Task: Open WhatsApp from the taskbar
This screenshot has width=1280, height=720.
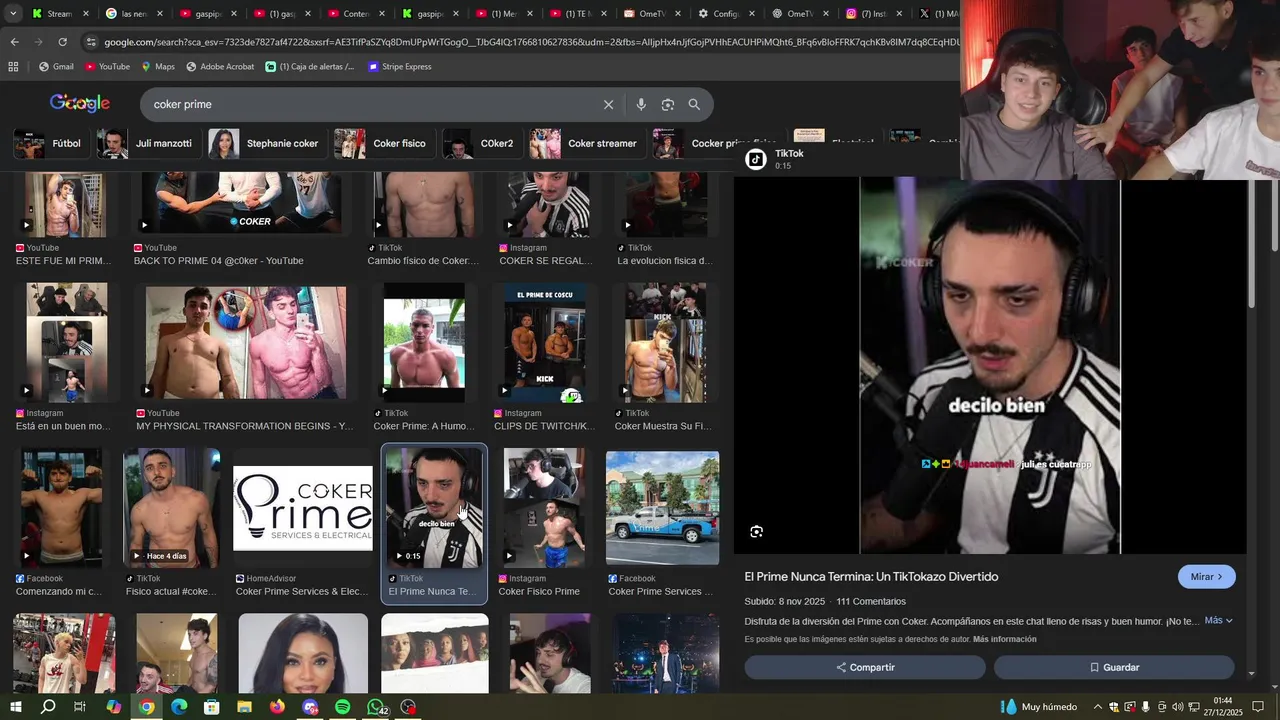Action: pyautogui.click(x=376, y=707)
